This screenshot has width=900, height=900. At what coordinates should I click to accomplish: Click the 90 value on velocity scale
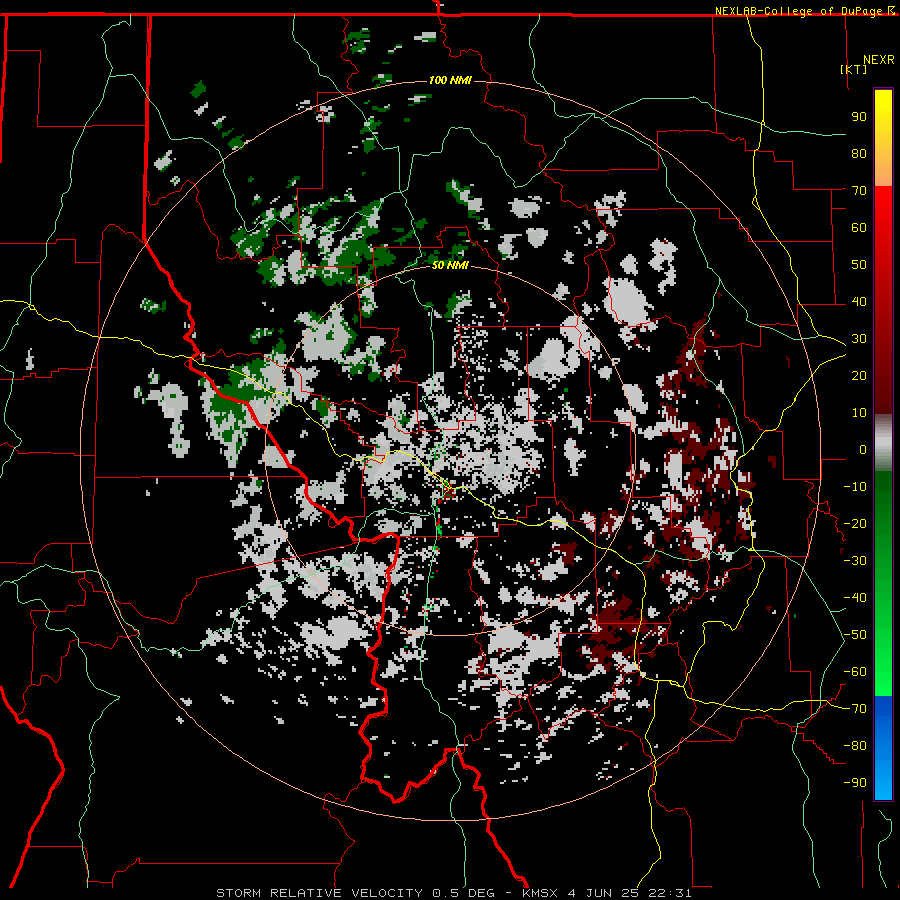pos(859,117)
